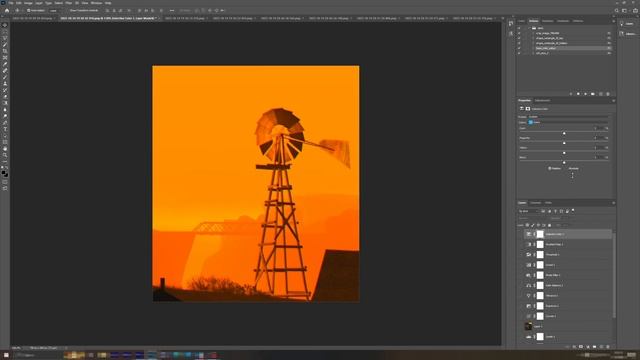Toggle Show Transform Controls checkbox
Screen dimensions: 640x360
coord(68,11)
